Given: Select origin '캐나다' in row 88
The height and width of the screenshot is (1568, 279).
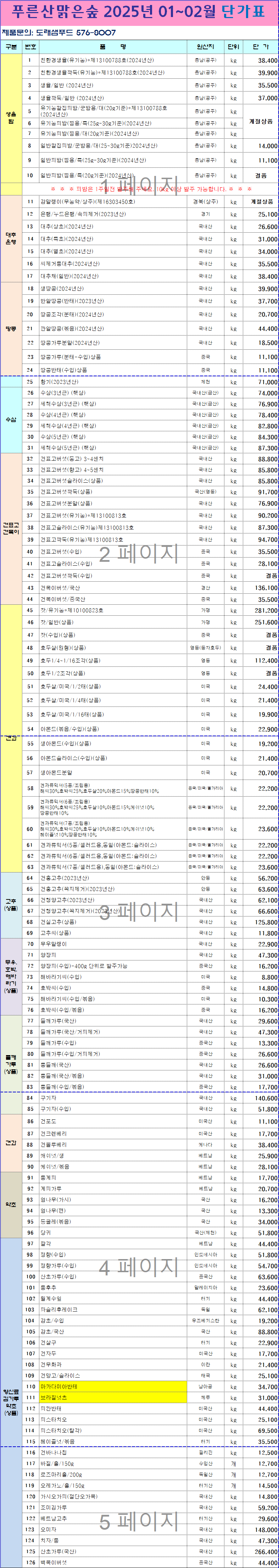Looking at the screenshot, I should click(x=206, y=1145).
